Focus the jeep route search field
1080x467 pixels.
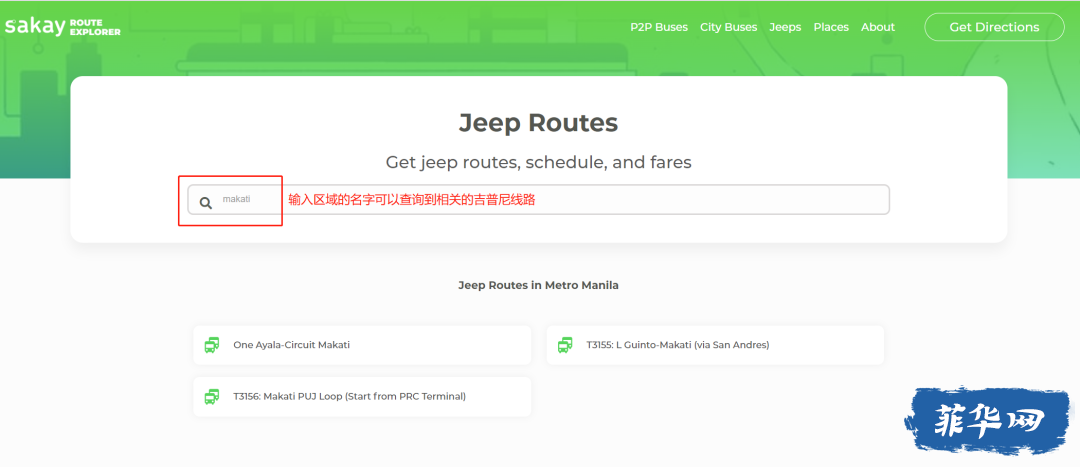539,200
